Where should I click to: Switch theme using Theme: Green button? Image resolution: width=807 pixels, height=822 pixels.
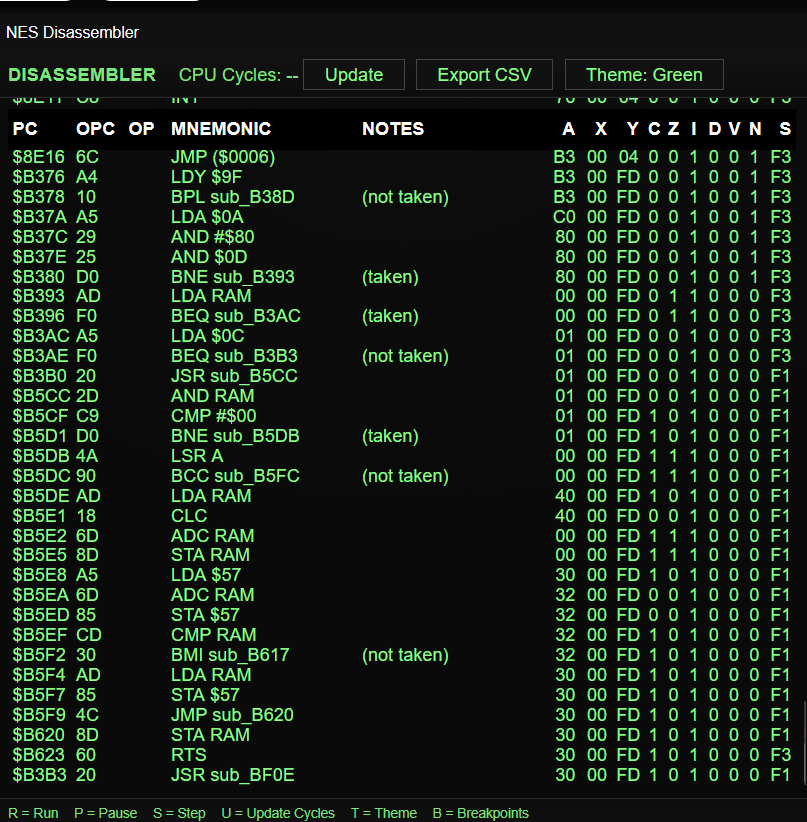pos(644,74)
